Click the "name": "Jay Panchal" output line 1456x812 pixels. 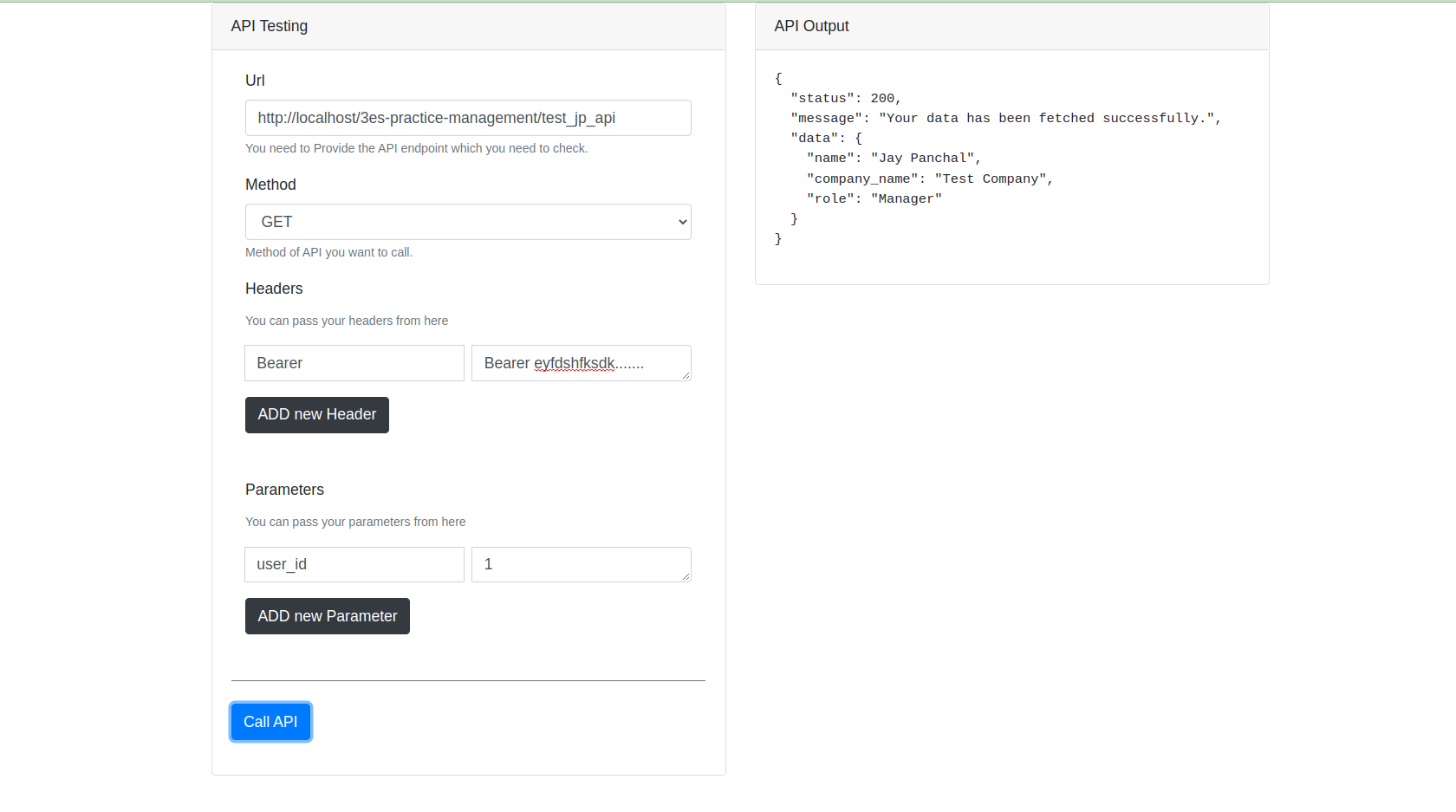[894, 159]
